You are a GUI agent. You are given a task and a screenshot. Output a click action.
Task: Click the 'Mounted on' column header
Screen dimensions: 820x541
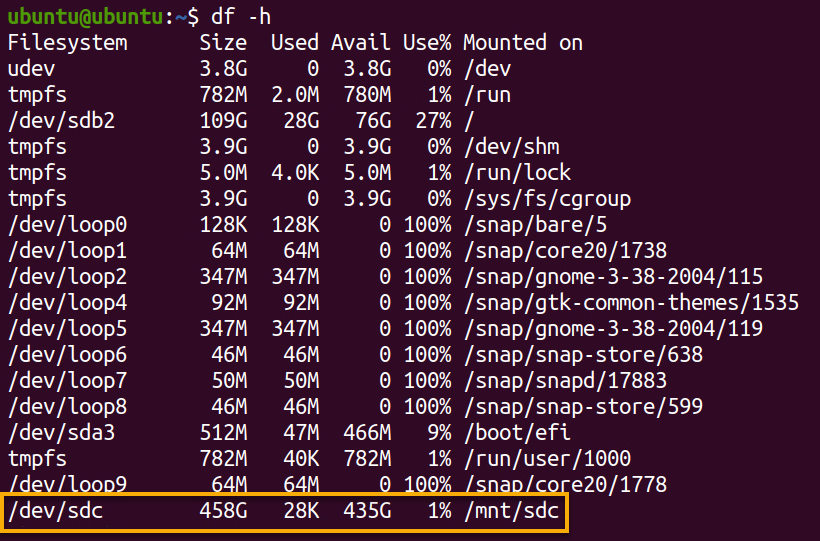click(x=523, y=43)
